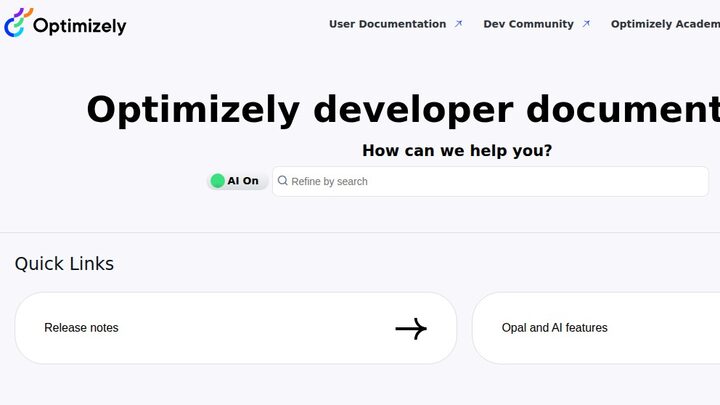Click external arrow icon beside User Documentation
Viewport: 720px width, 405px height.
[458, 24]
